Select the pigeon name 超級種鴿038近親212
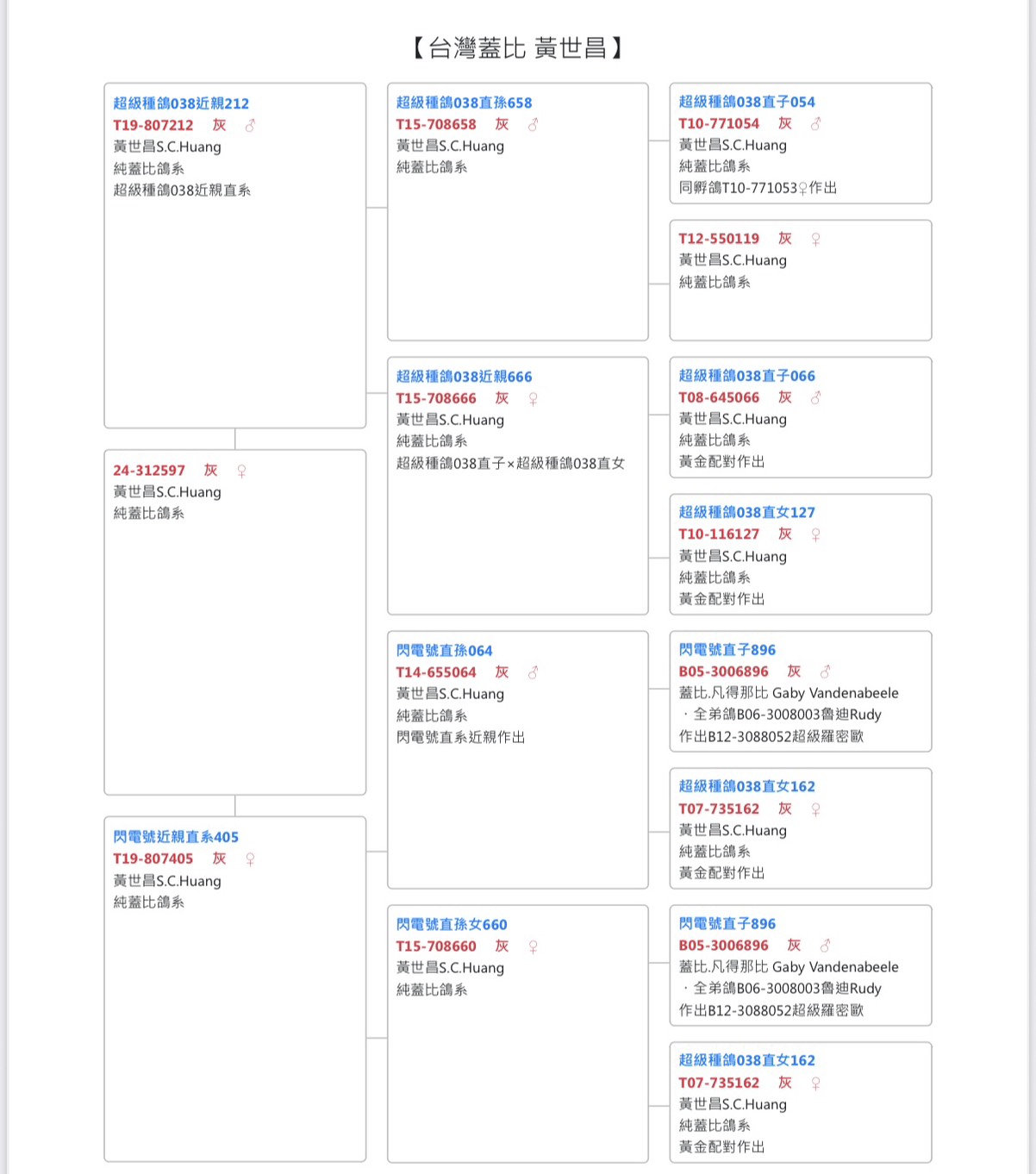1036x1174 pixels. coord(181,103)
